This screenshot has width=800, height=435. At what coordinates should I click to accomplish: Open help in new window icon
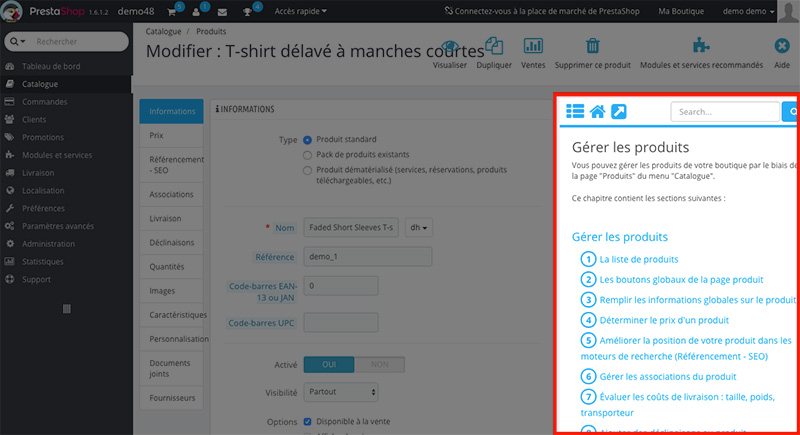pos(620,112)
